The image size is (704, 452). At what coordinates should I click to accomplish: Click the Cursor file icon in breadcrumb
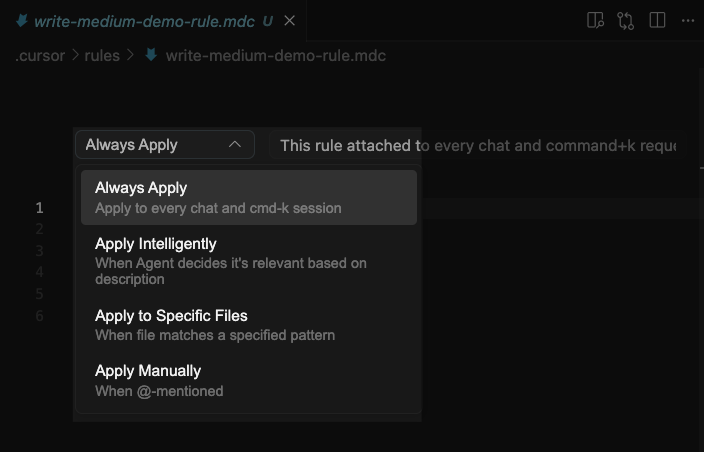click(x=151, y=55)
